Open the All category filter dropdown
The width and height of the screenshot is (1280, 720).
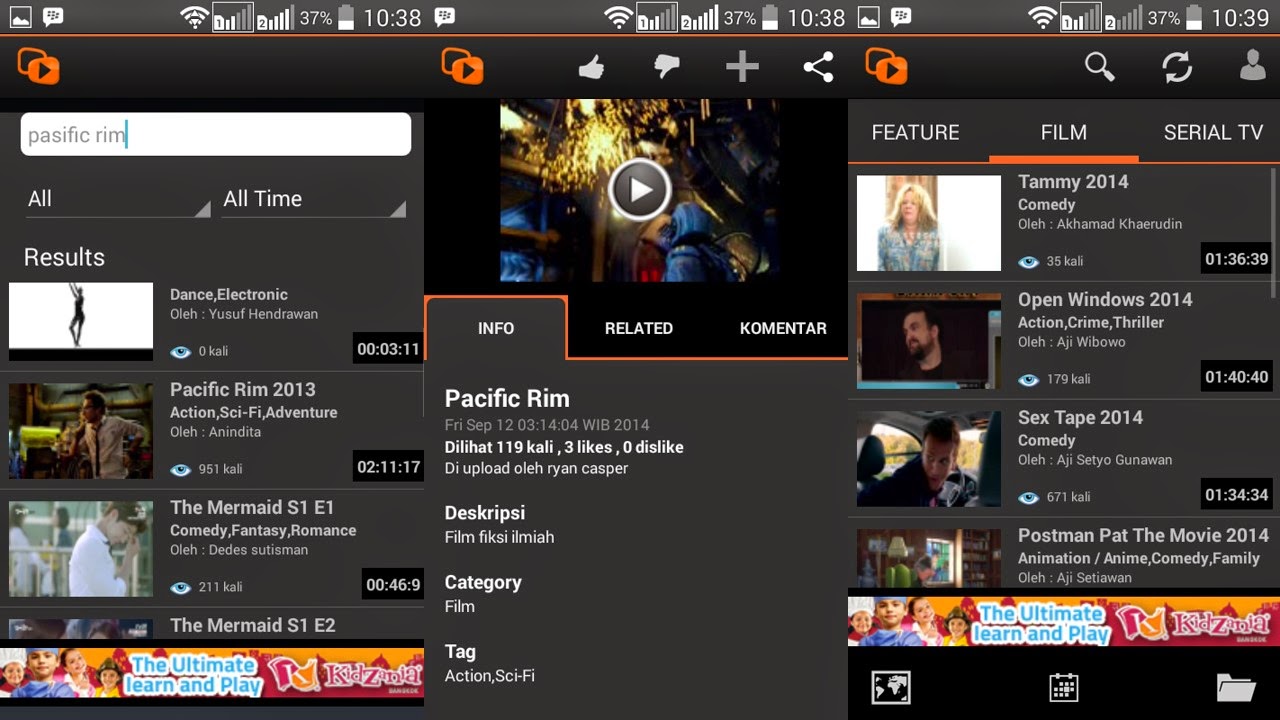pos(115,198)
